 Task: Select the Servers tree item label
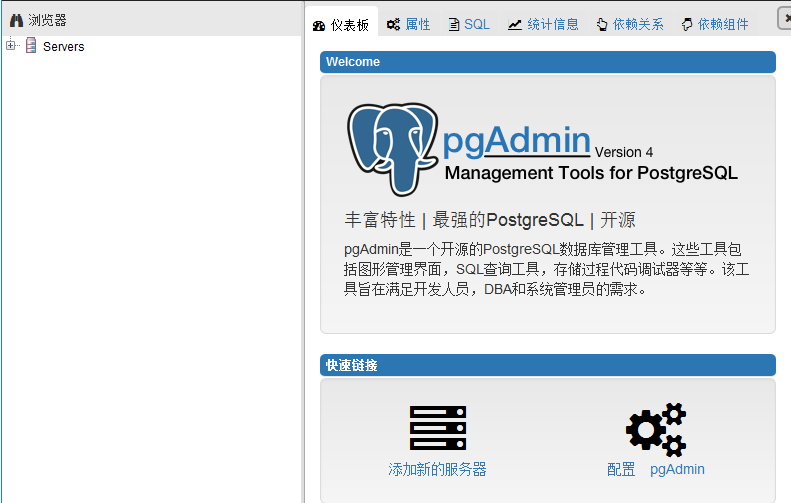point(64,46)
